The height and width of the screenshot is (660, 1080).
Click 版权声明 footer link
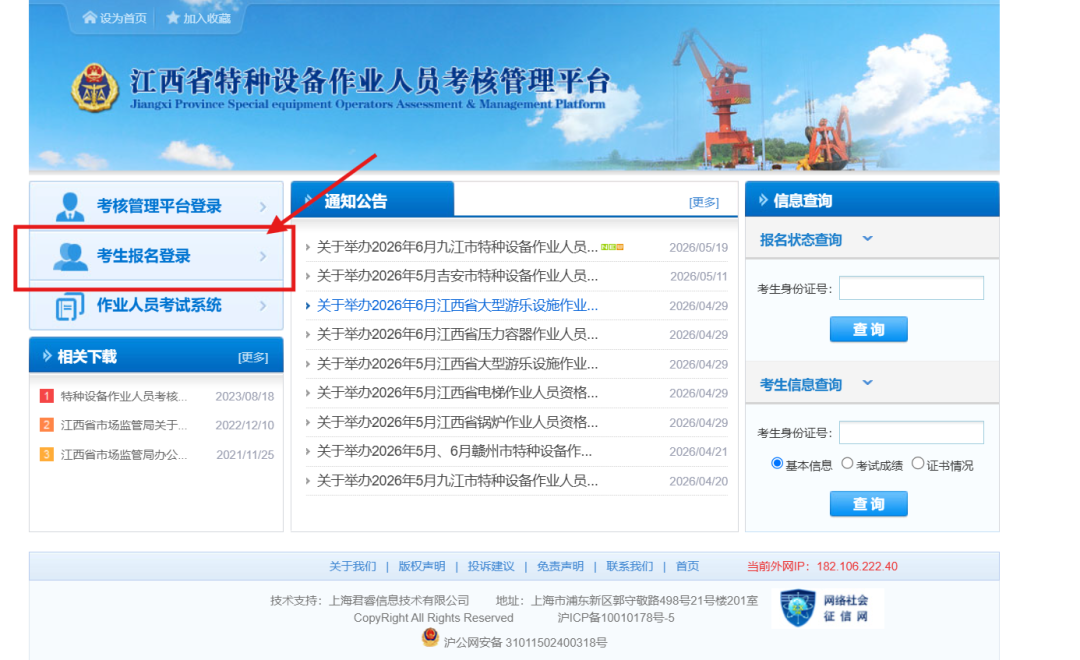coord(422,566)
